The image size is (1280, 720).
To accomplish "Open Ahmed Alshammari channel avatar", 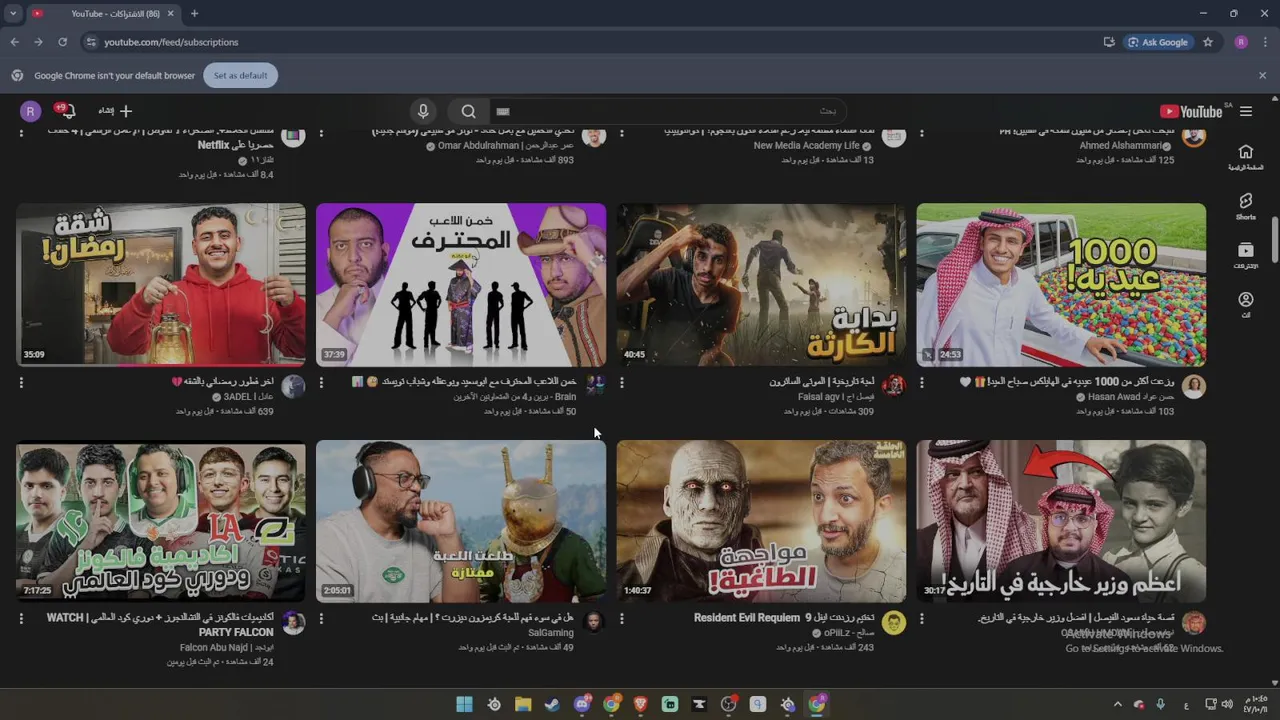I will [x=1194, y=137].
